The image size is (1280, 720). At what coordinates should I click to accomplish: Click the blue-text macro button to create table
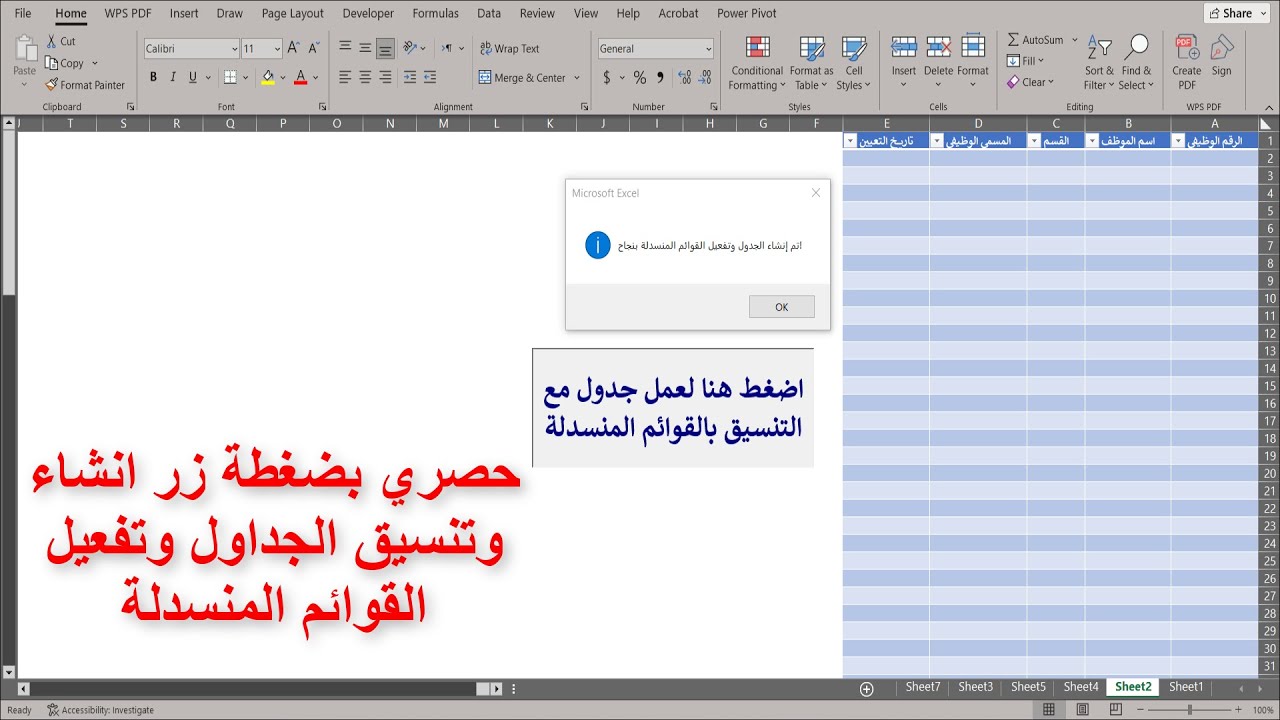click(673, 408)
